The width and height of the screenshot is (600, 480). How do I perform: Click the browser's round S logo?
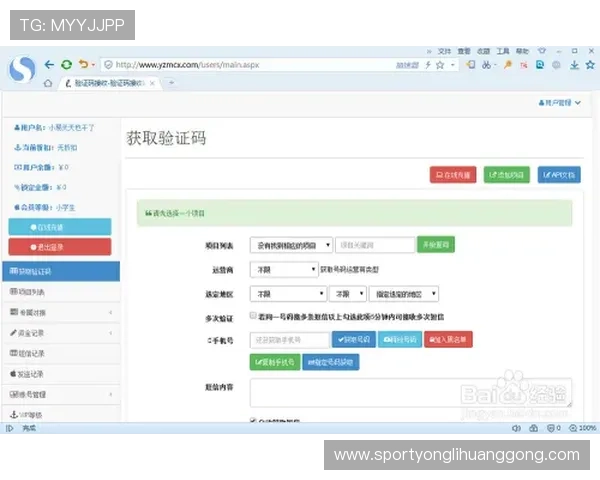[22, 69]
